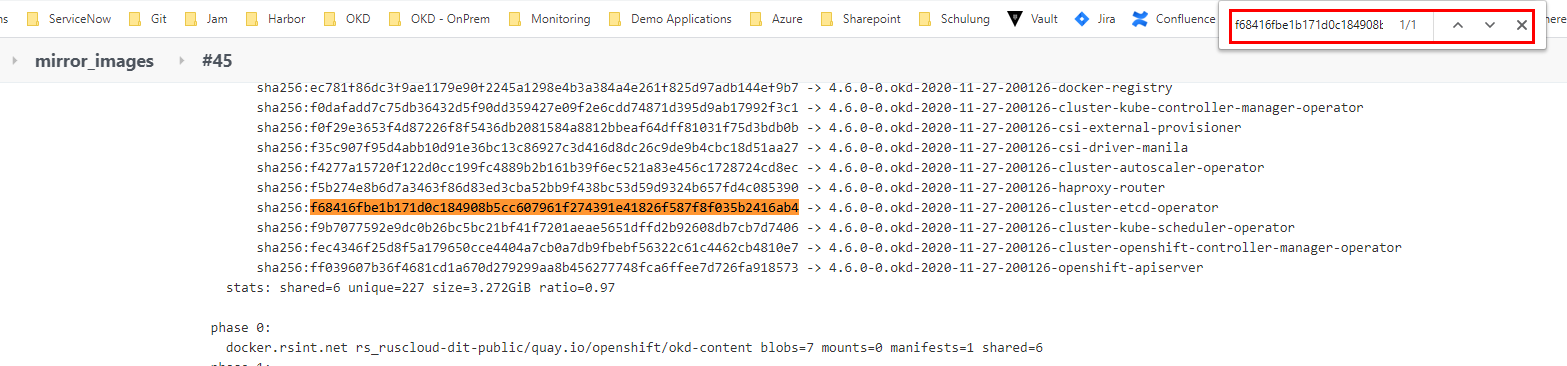The image size is (1567, 366).
Task: Go to previous find result
Action: [x=1458, y=25]
